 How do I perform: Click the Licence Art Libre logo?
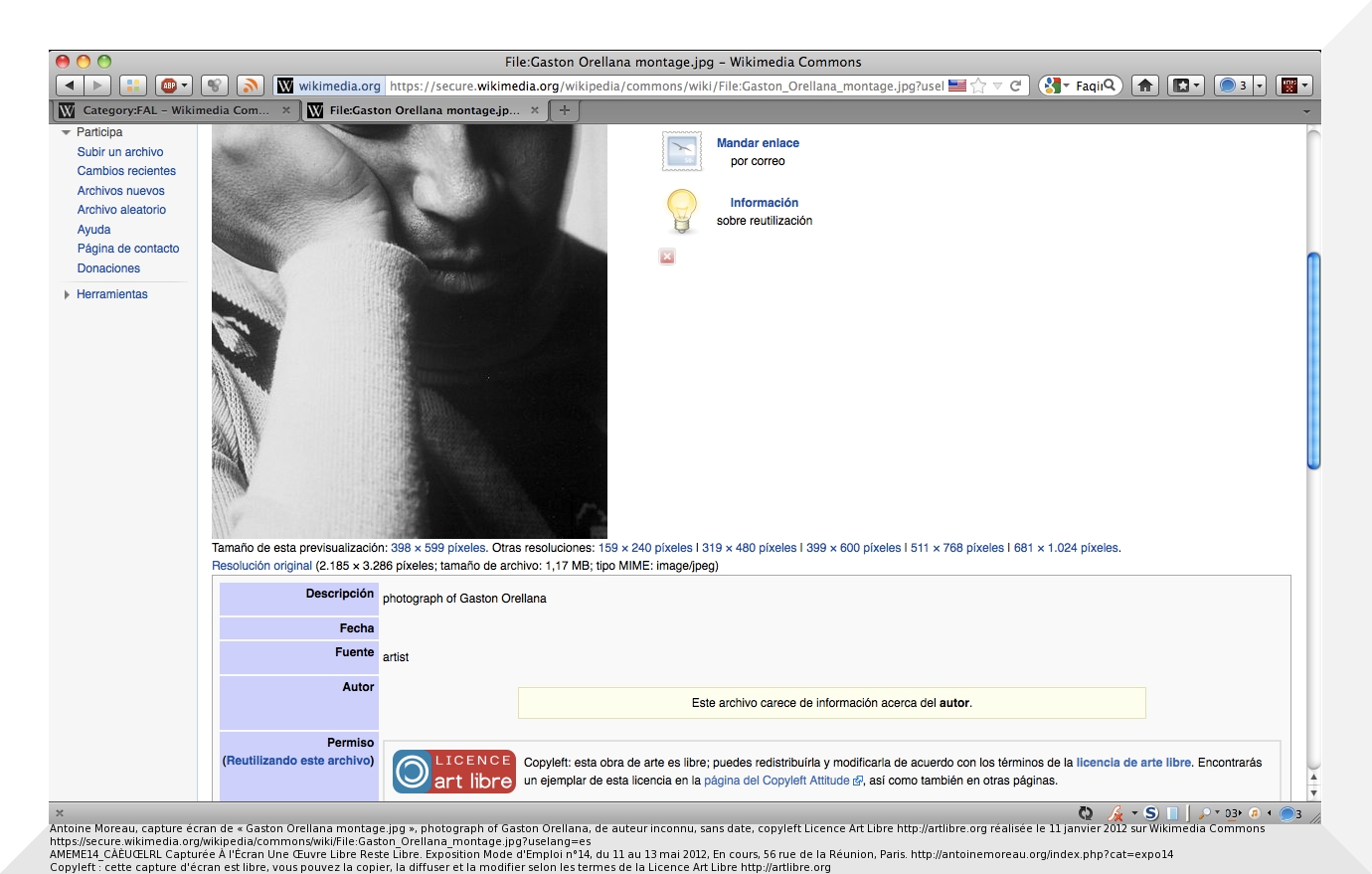click(454, 772)
